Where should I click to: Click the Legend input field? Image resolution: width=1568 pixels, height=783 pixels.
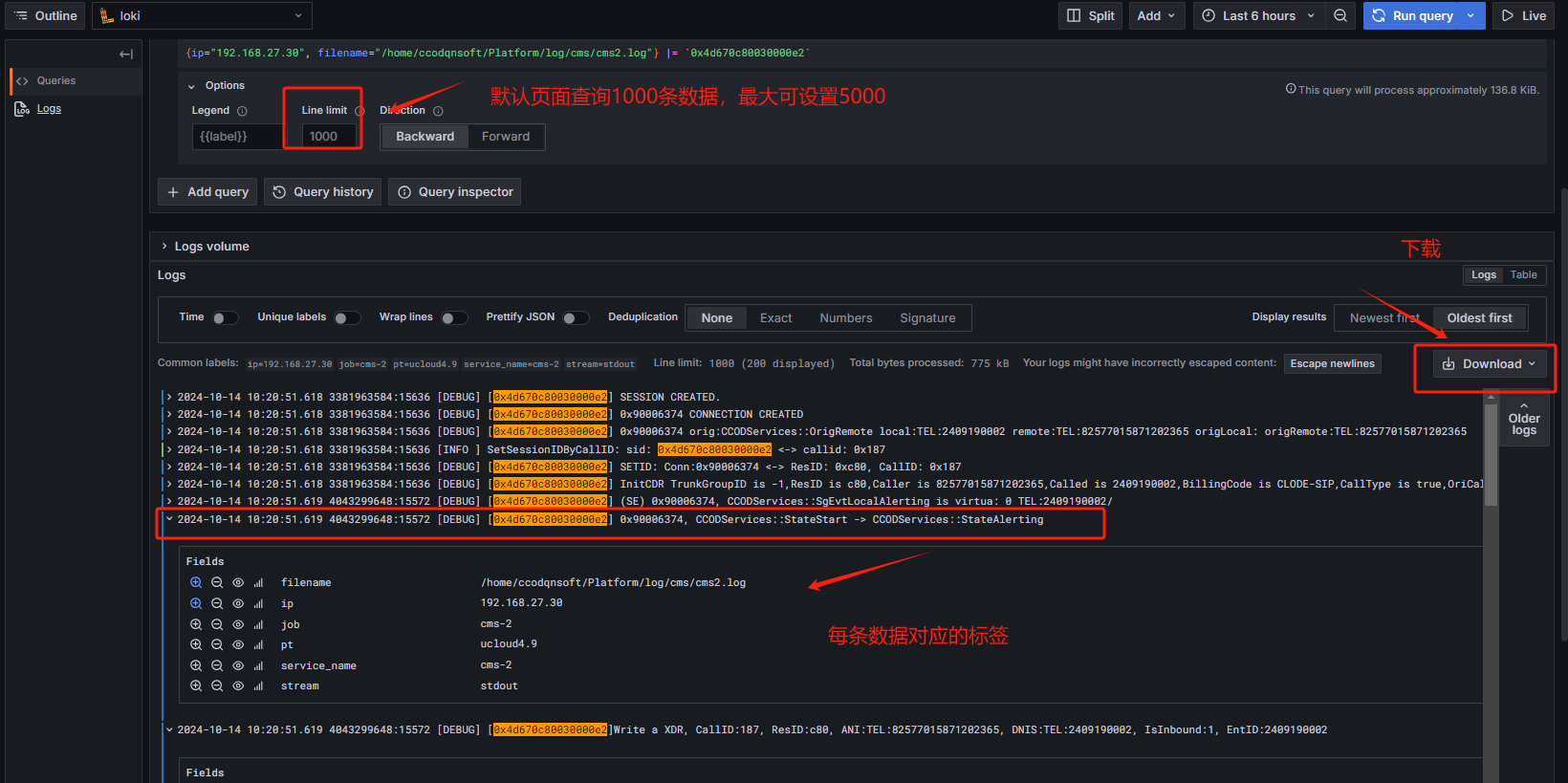[237, 137]
